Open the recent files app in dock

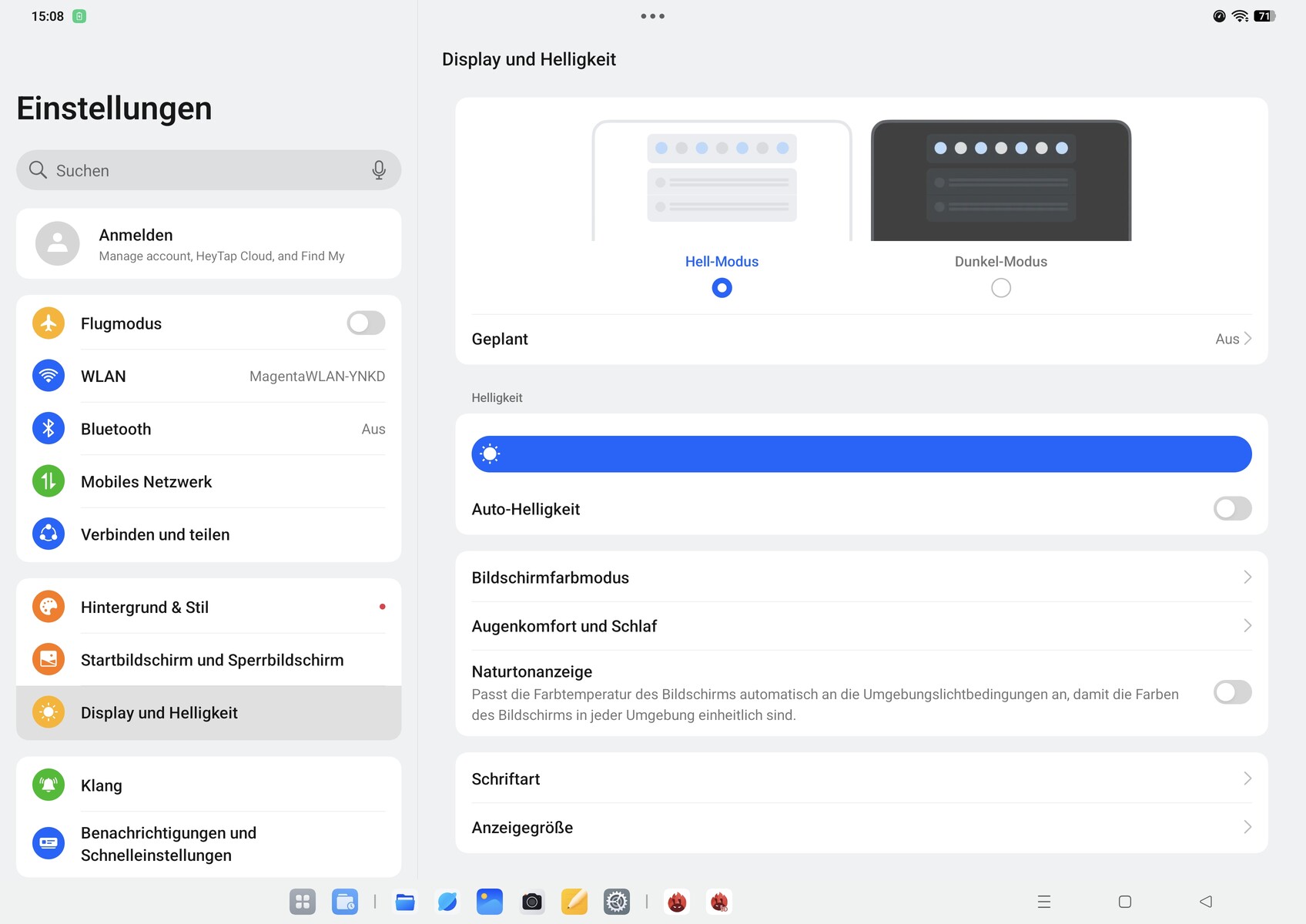click(345, 902)
